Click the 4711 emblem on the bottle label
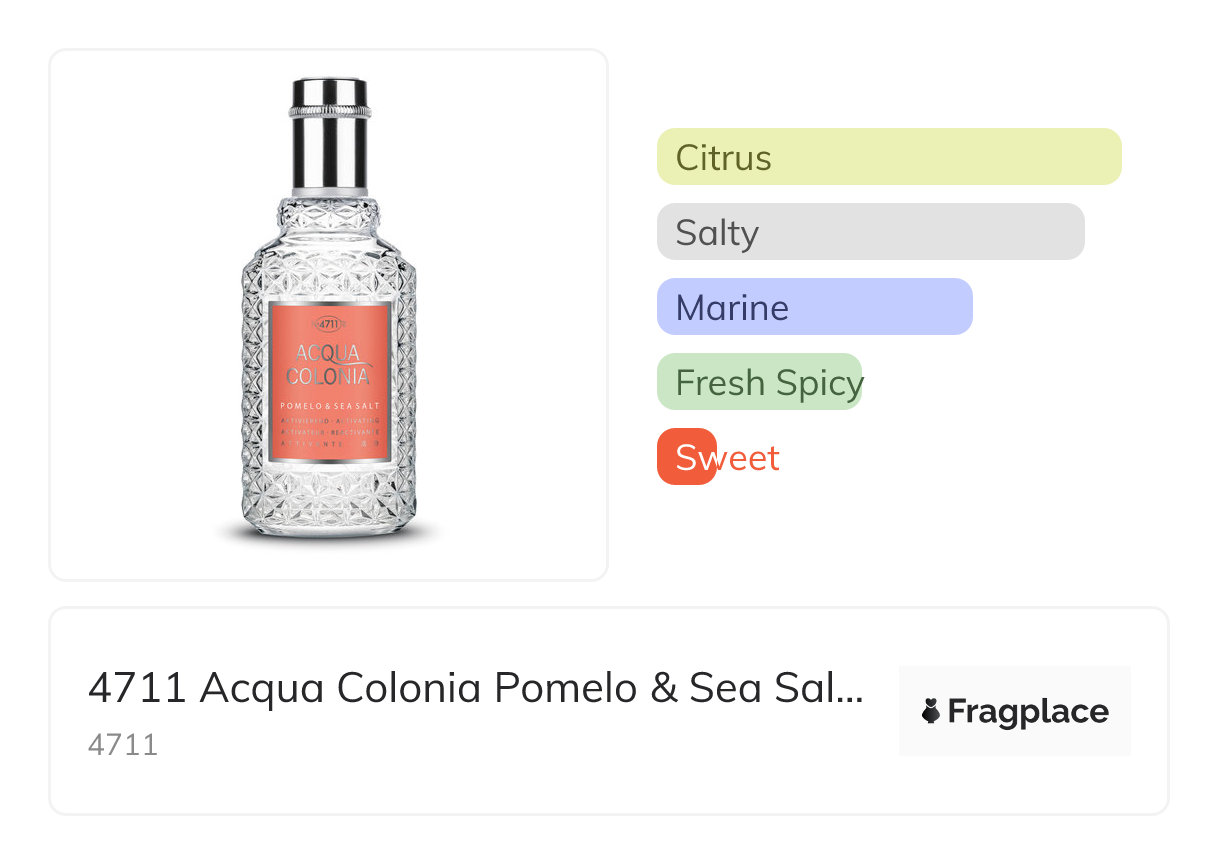This screenshot has width=1218, height=864. (x=328, y=323)
